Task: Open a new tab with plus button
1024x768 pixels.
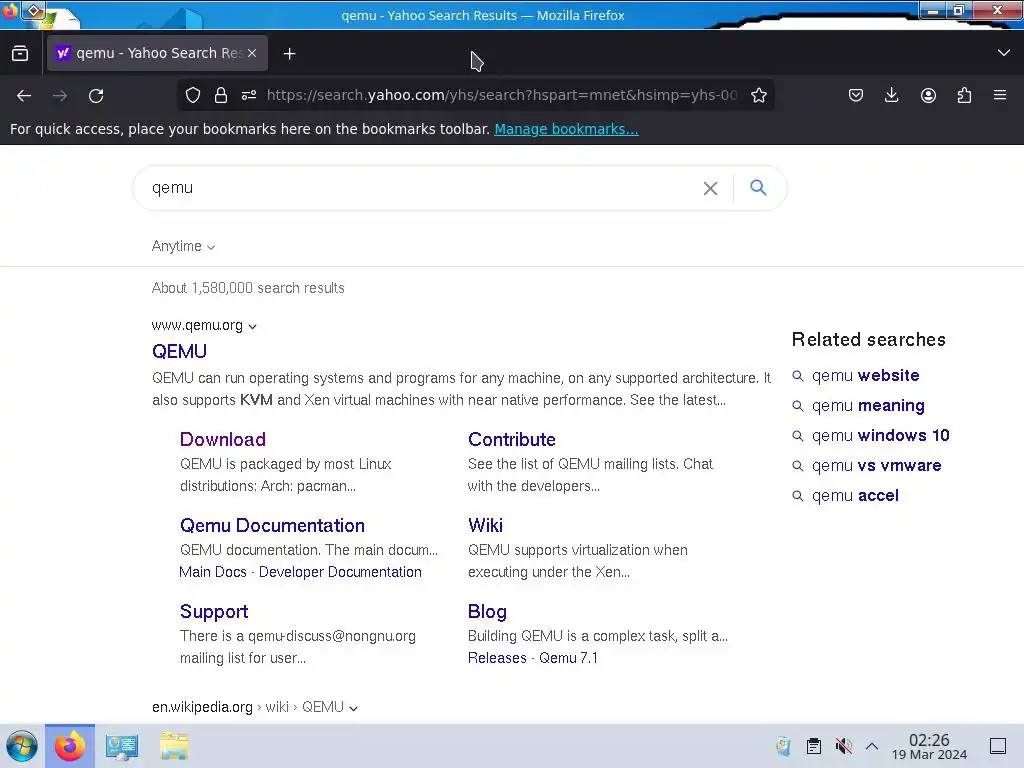Action: (290, 54)
